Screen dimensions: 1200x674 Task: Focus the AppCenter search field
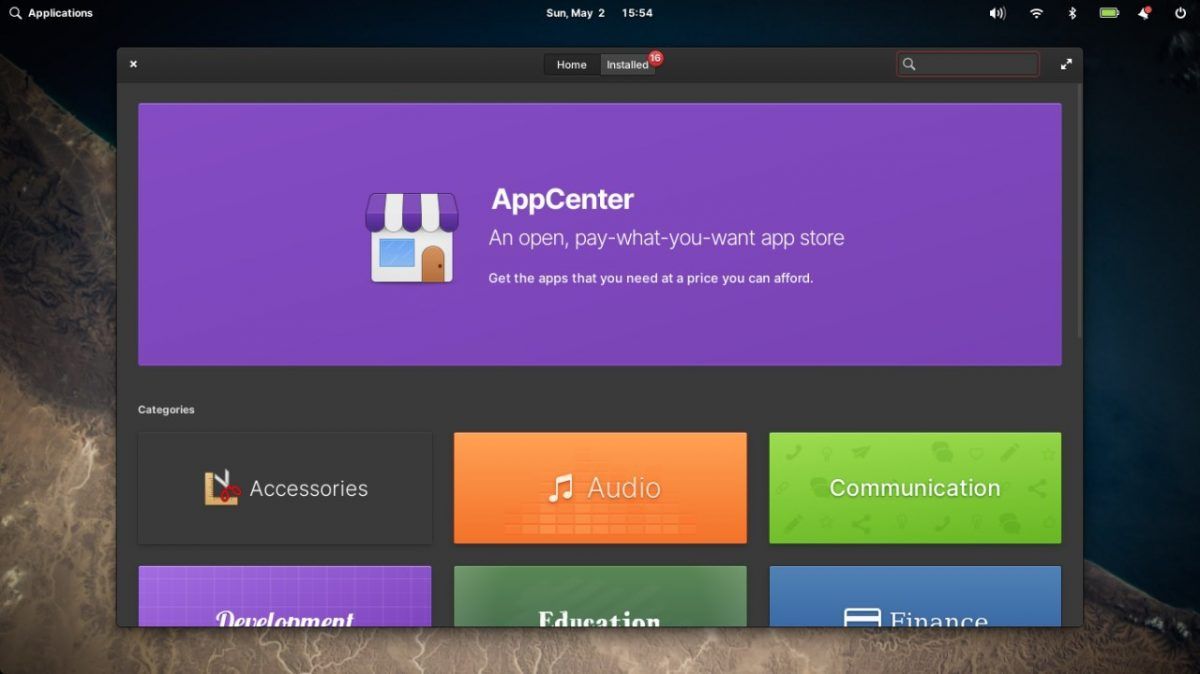point(968,64)
